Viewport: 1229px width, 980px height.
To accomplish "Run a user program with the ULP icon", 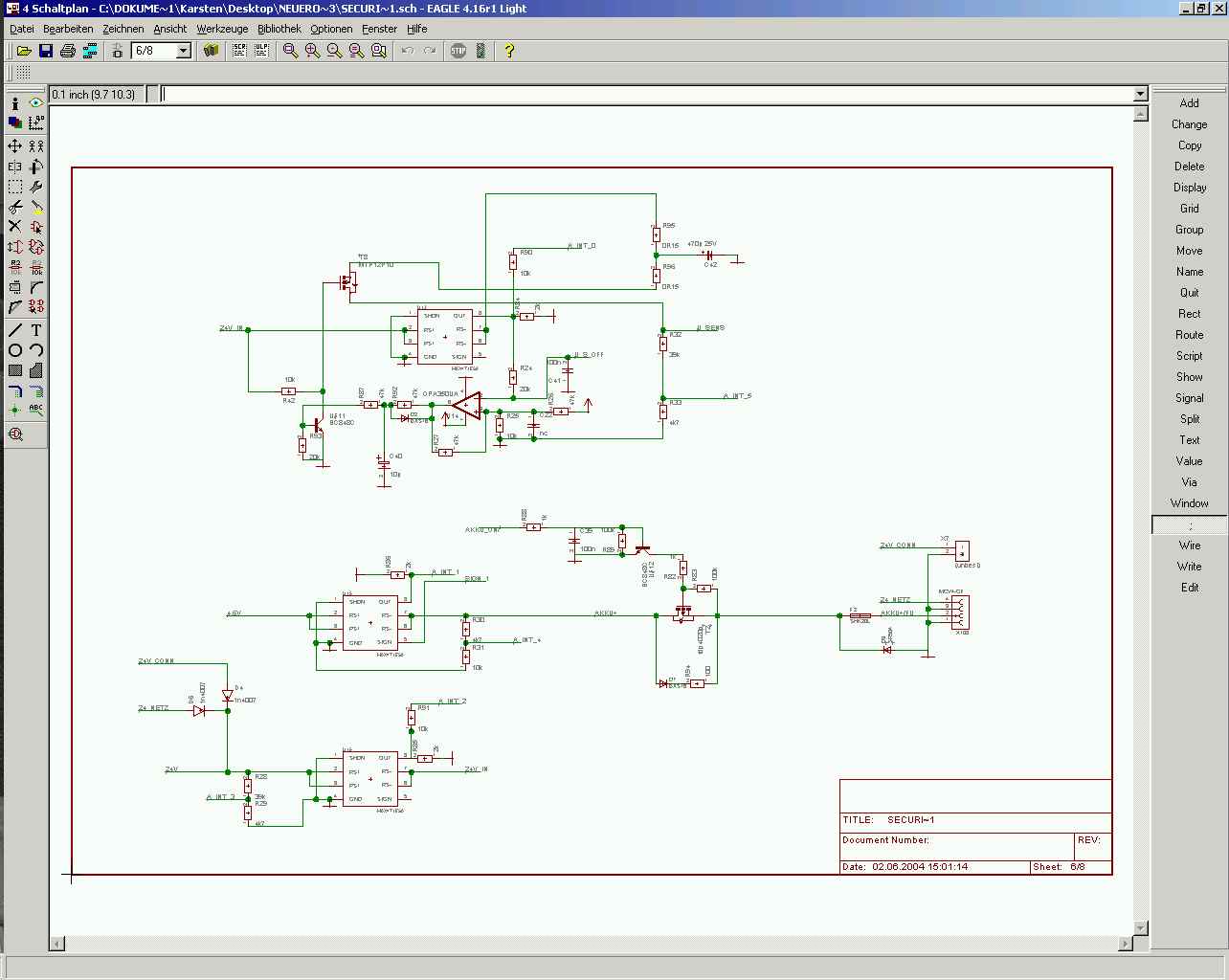I will tap(262, 51).
